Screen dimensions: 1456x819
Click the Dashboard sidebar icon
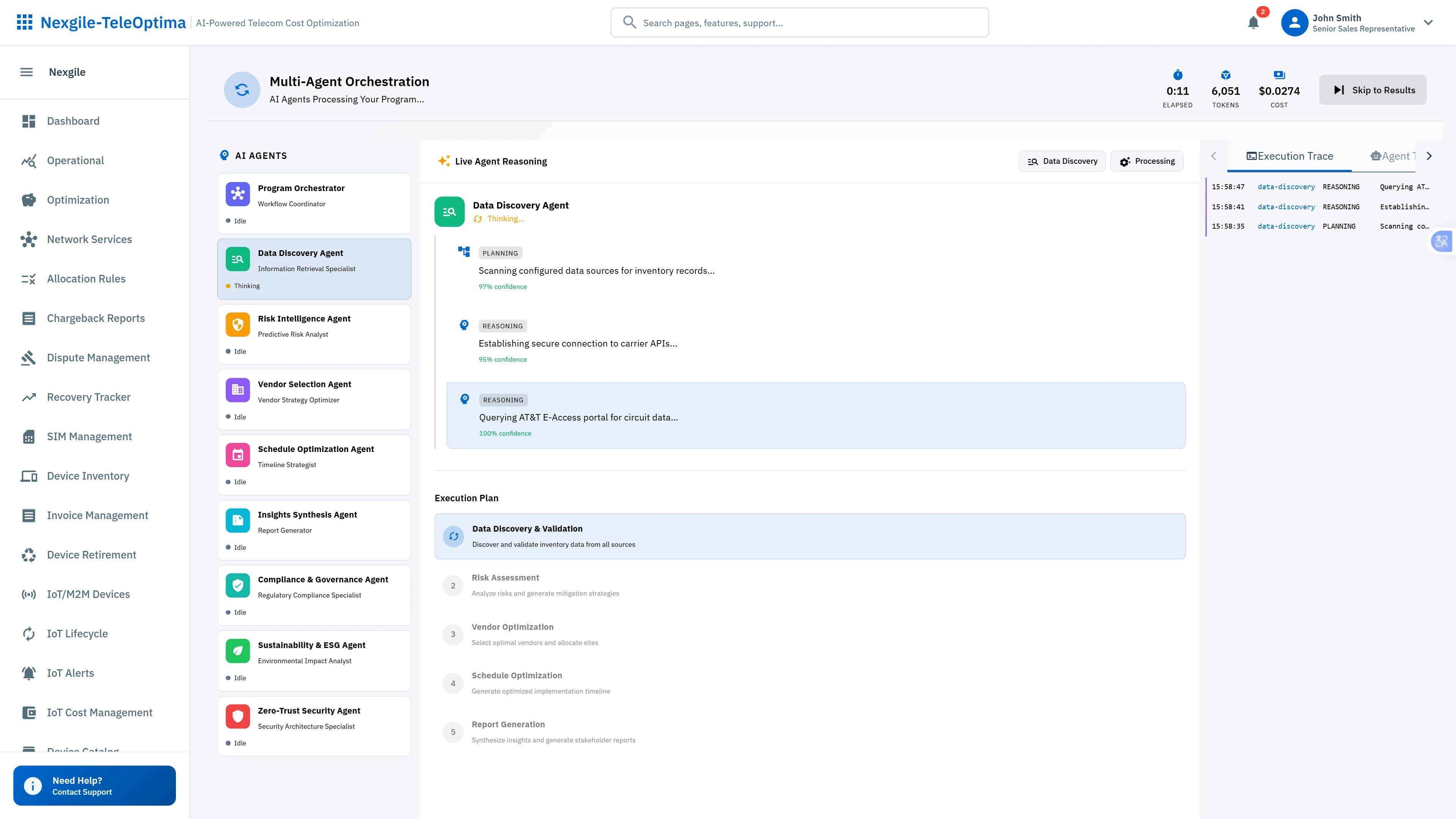tap(29, 121)
